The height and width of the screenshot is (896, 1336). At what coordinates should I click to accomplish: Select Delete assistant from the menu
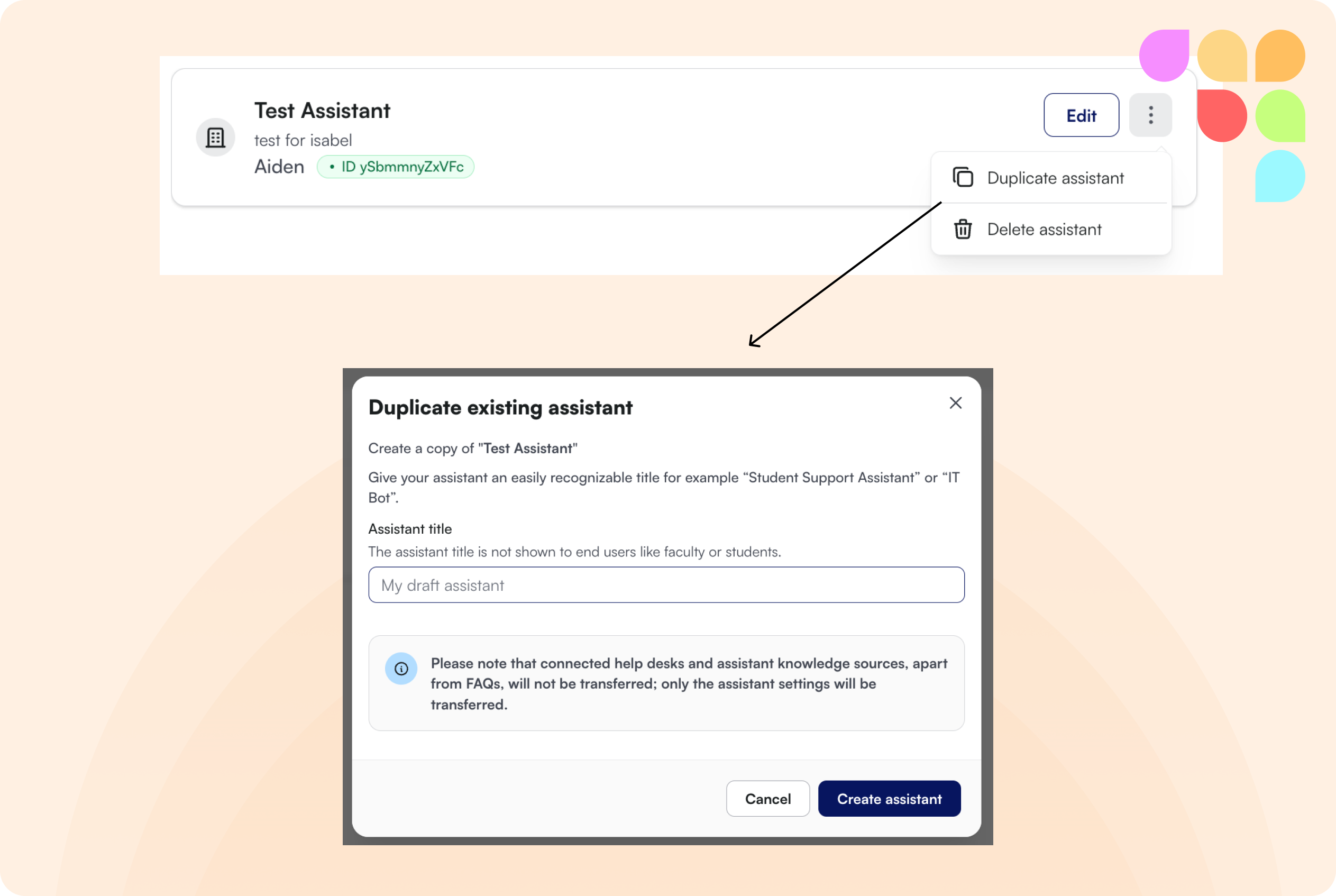pyautogui.click(x=1044, y=229)
